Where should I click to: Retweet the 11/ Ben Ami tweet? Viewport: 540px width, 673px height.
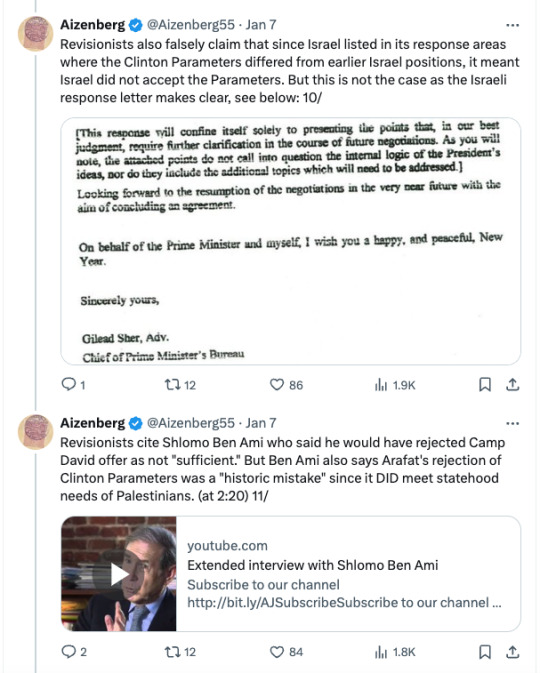[x=180, y=652]
